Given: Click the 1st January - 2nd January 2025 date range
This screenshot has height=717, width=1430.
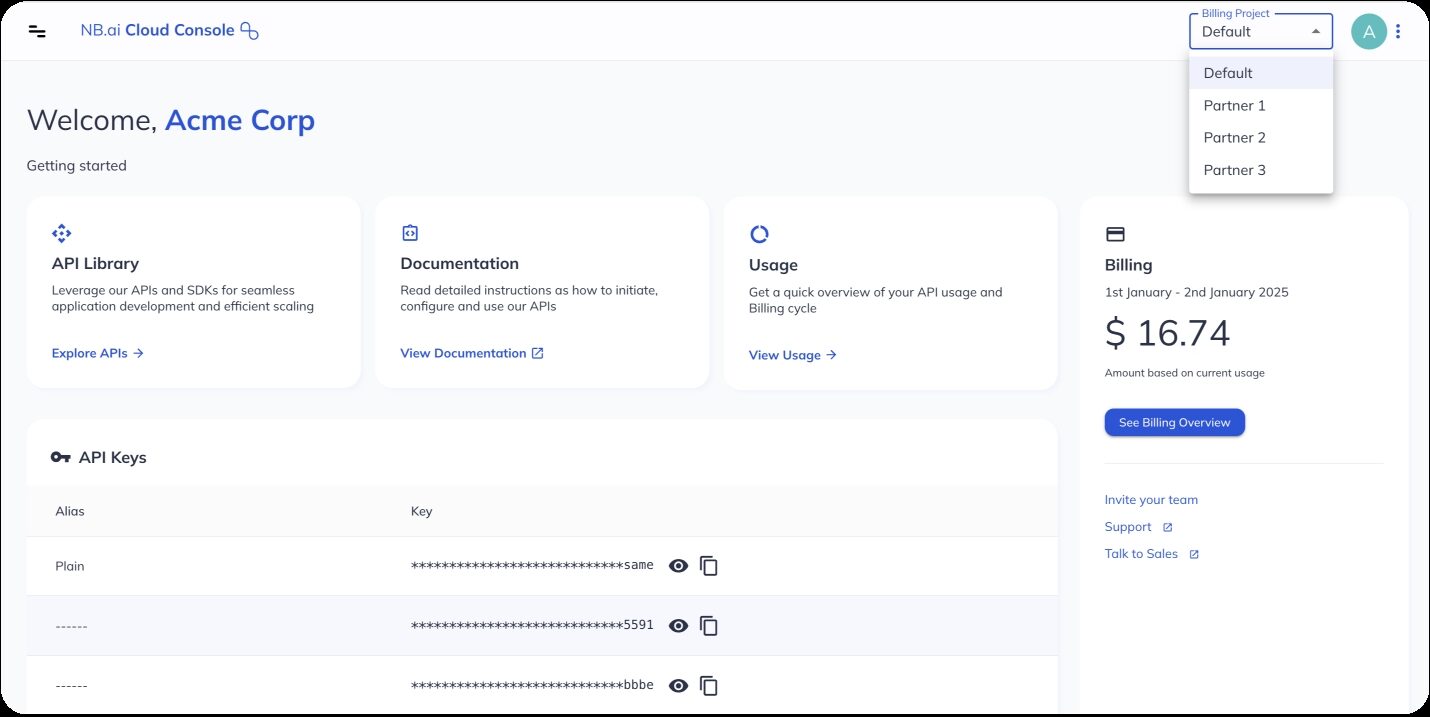Looking at the screenshot, I should click(1196, 293).
